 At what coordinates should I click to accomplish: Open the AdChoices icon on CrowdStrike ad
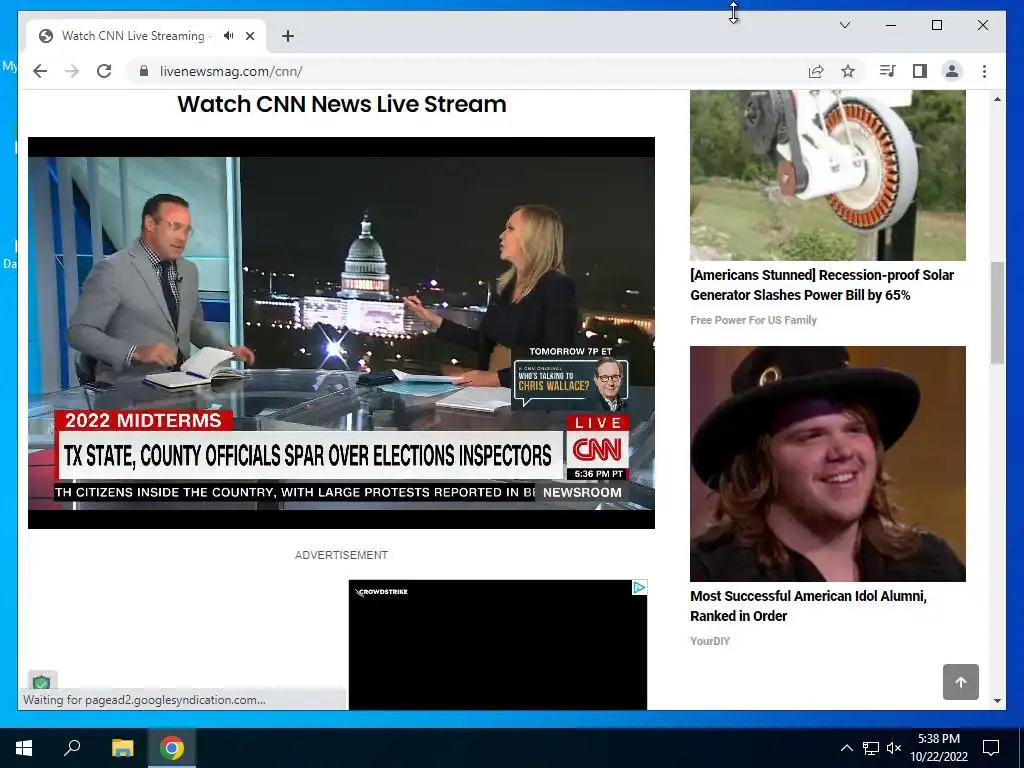[x=639, y=588]
